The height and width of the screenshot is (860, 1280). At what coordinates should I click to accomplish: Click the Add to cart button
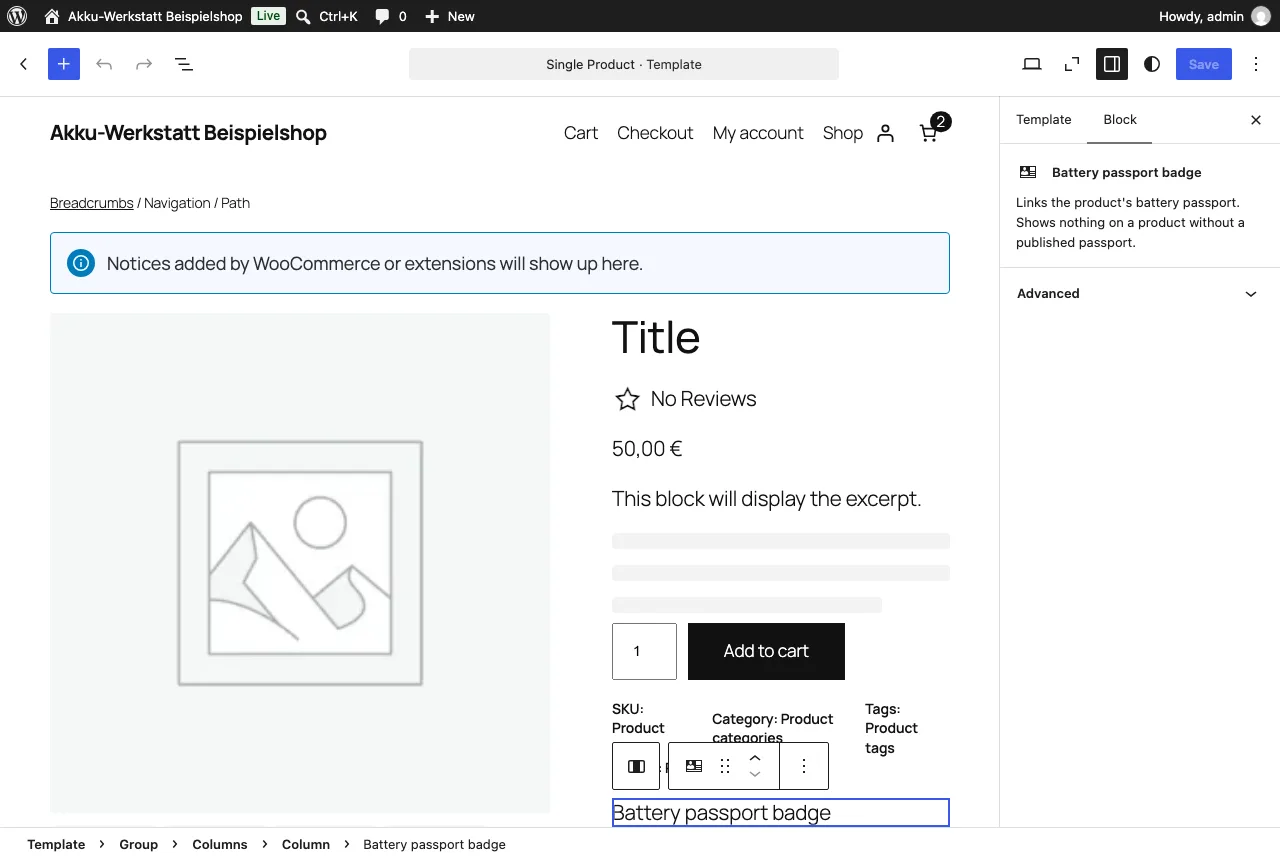tap(766, 651)
